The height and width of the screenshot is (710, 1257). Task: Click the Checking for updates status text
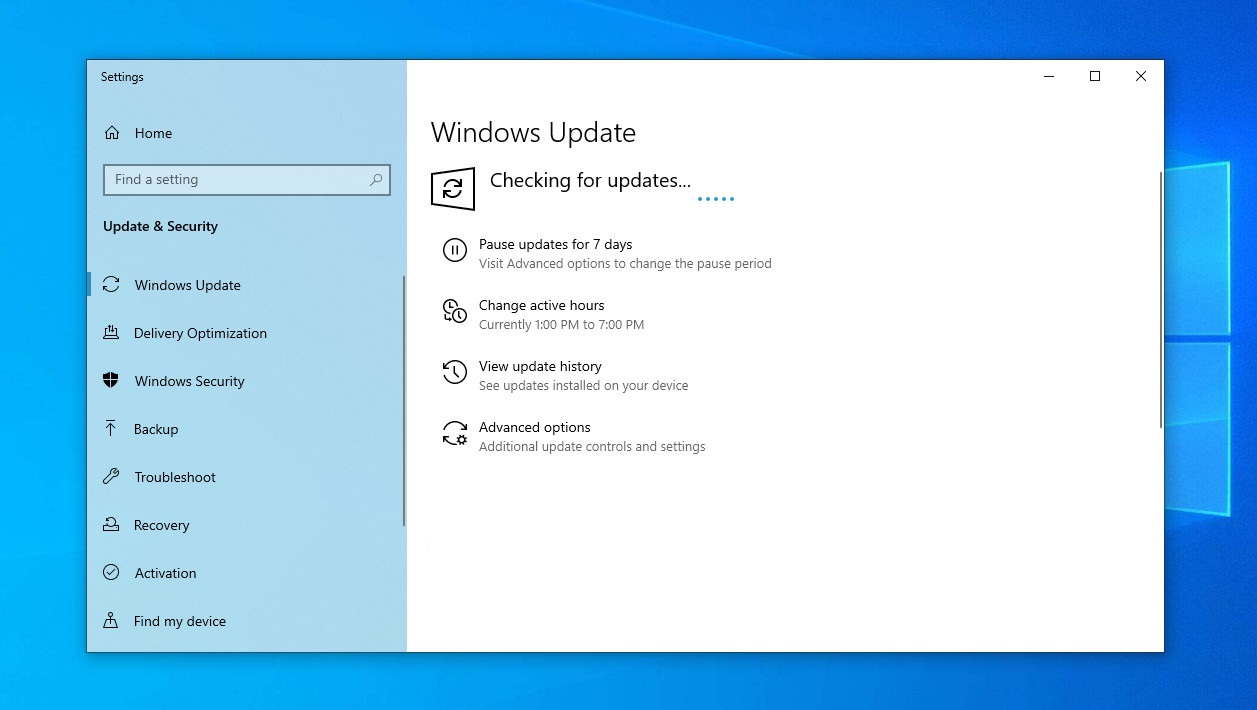click(590, 181)
